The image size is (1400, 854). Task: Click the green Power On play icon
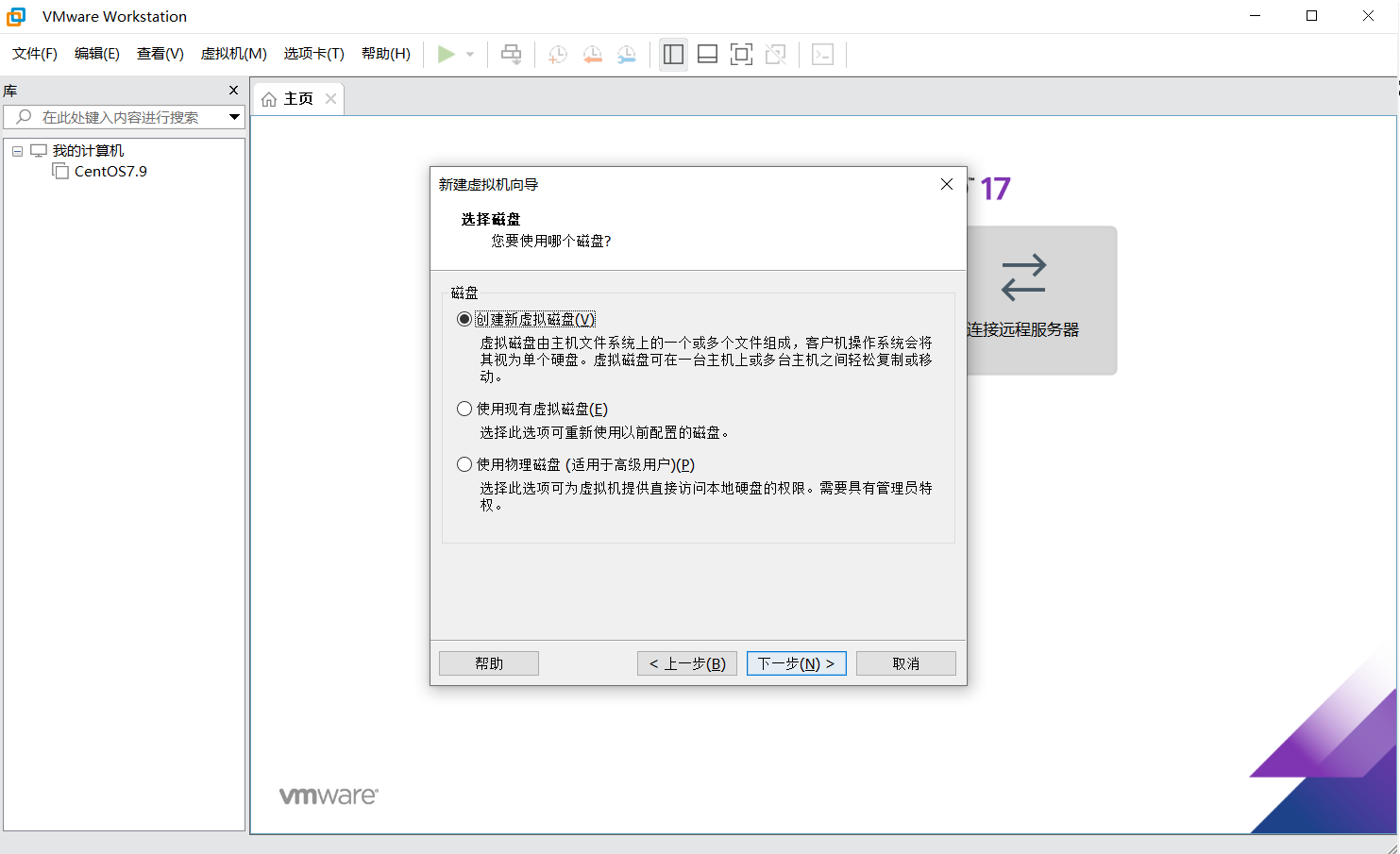point(447,55)
